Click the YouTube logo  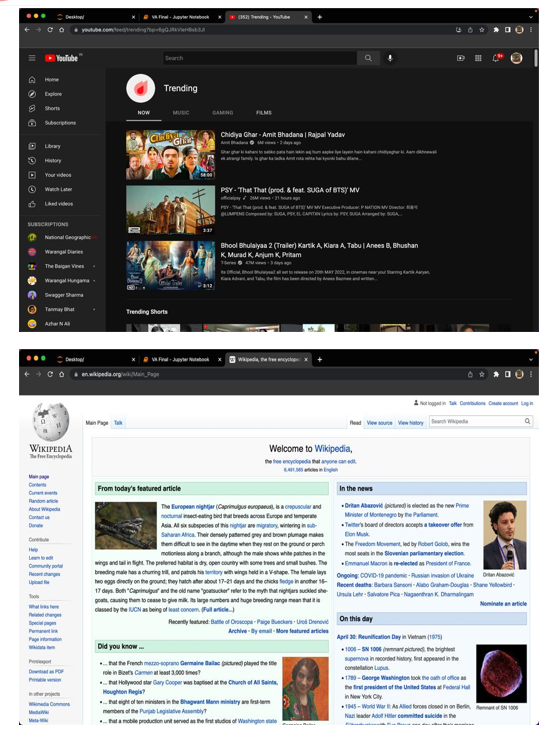(62, 58)
